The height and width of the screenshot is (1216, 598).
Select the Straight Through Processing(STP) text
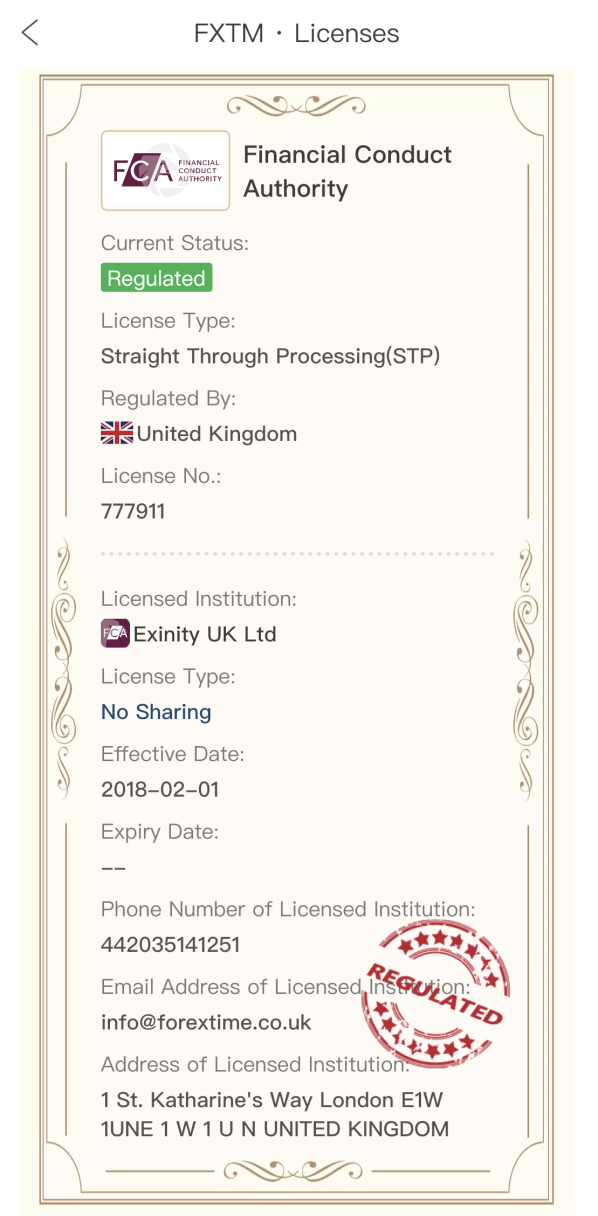271,357
